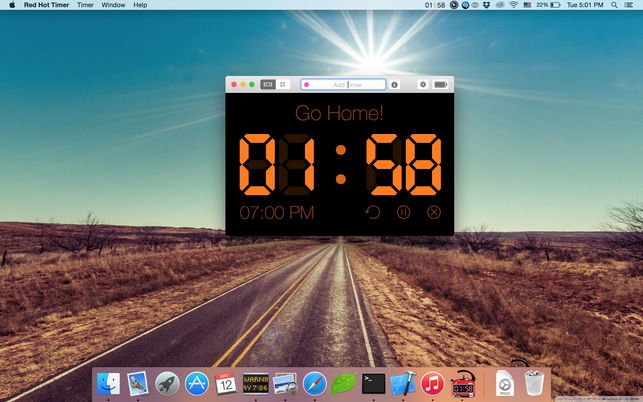Click the 22% battery status indicator

(x=548, y=5)
